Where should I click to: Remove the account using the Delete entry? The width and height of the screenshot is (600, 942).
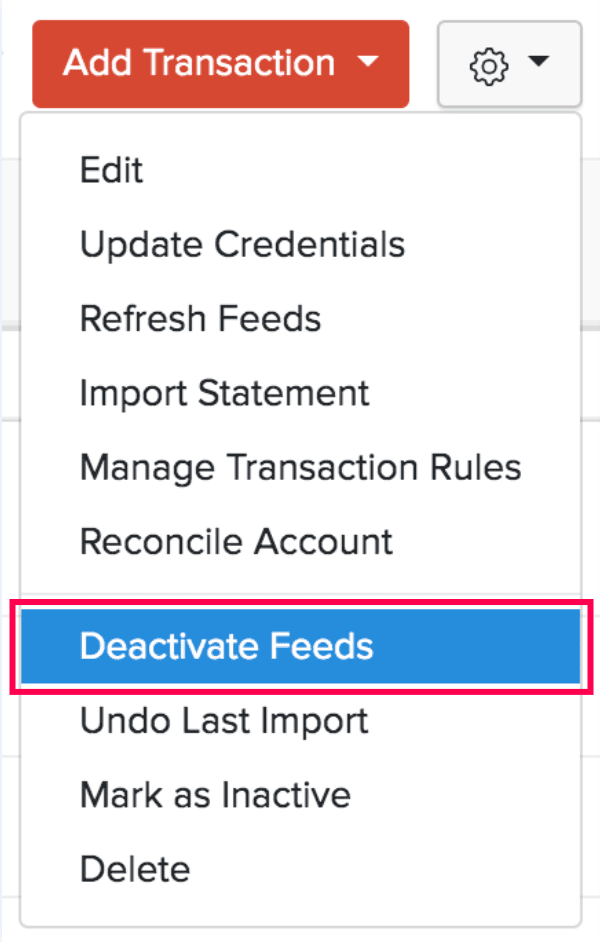point(134,868)
